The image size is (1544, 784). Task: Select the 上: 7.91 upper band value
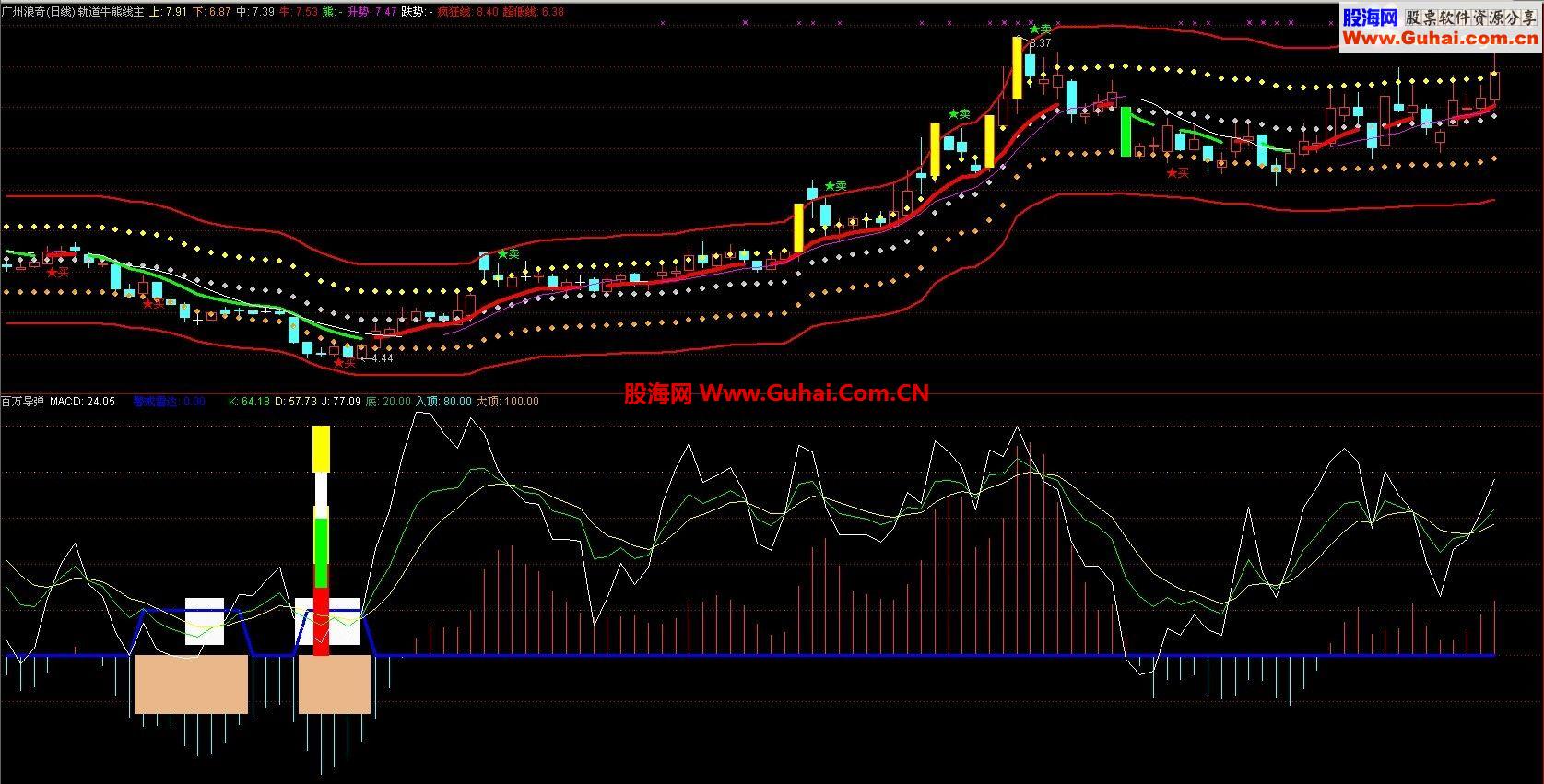pyautogui.click(x=168, y=12)
